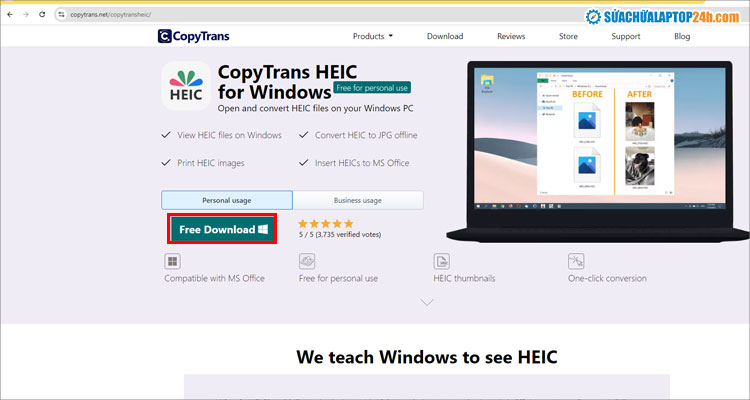The height and width of the screenshot is (400, 750).
Task: Reload the page with the refresh icon
Action: pyautogui.click(x=41, y=14)
